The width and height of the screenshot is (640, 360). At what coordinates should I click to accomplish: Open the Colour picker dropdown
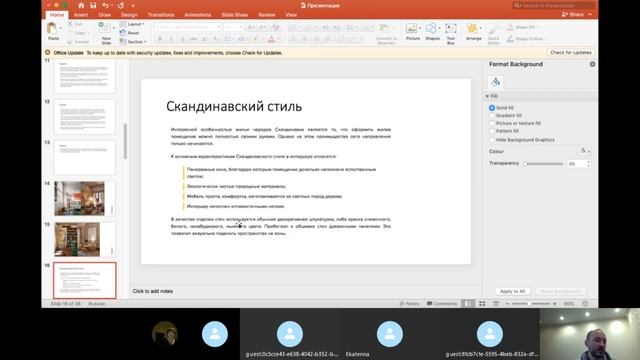(585, 151)
